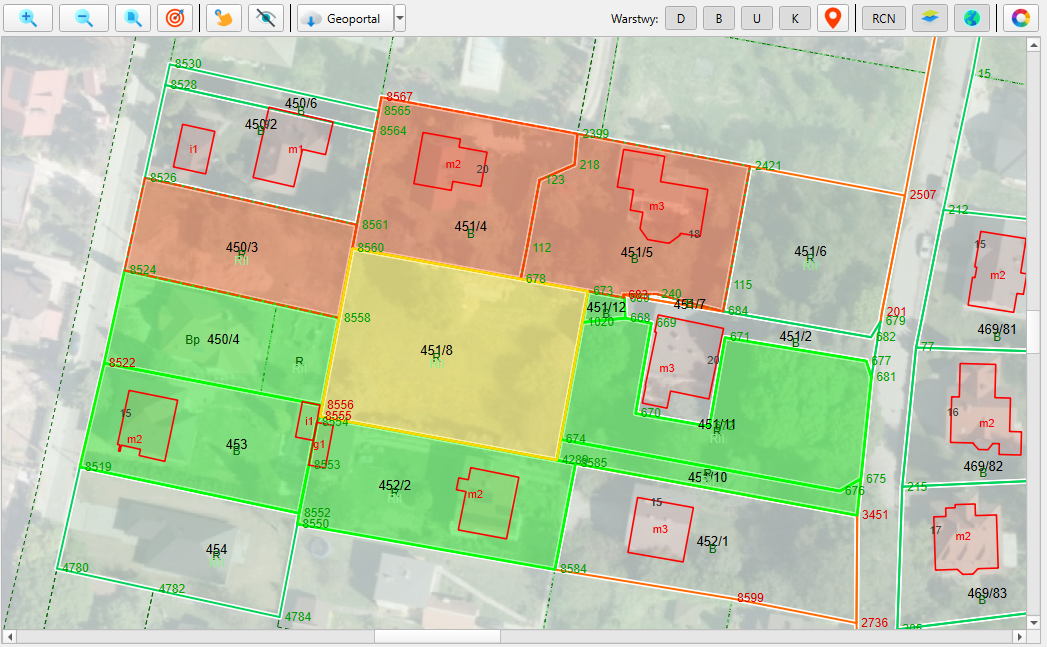Screen dimensions: 1047x647
Task: Open the Geoportal dropdown arrow
Action: point(400,18)
